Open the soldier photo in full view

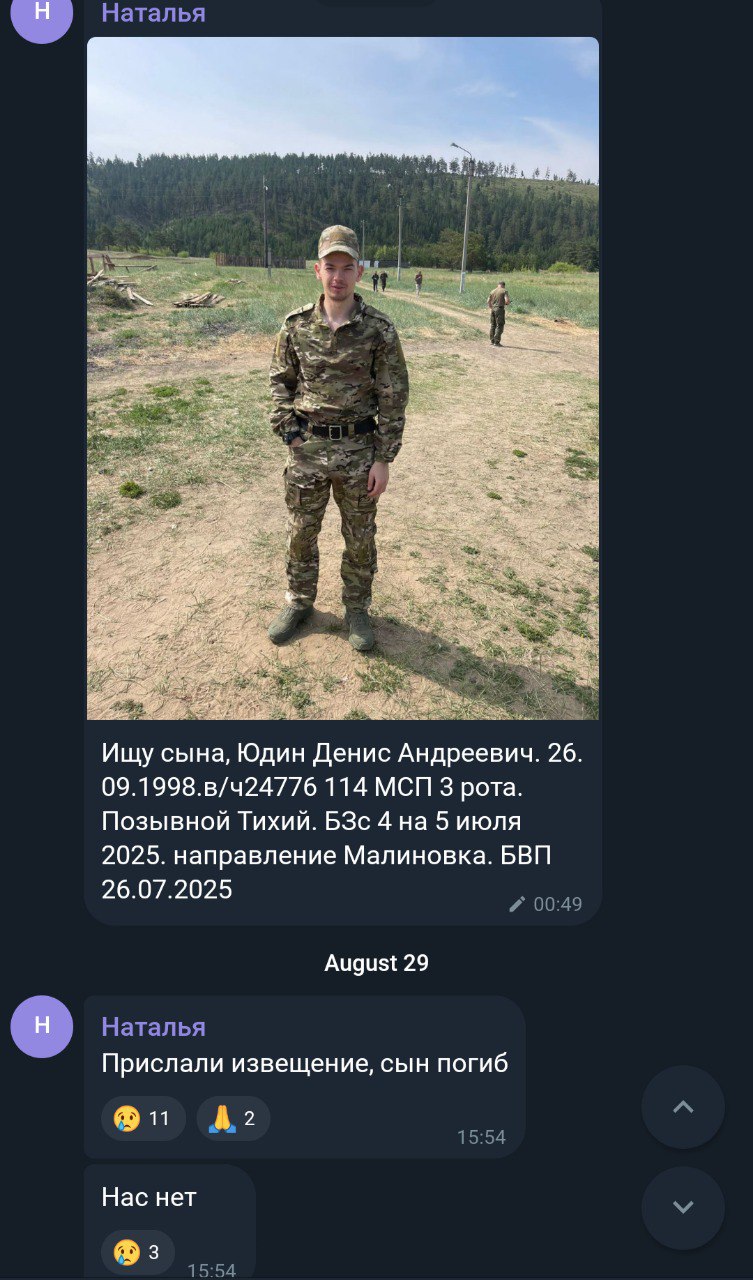click(343, 378)
